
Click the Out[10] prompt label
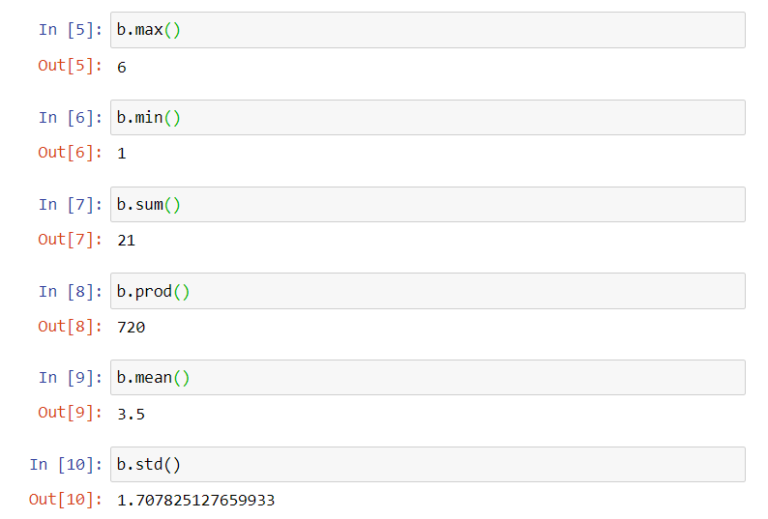pyautogui.click(x=66, y=499)
